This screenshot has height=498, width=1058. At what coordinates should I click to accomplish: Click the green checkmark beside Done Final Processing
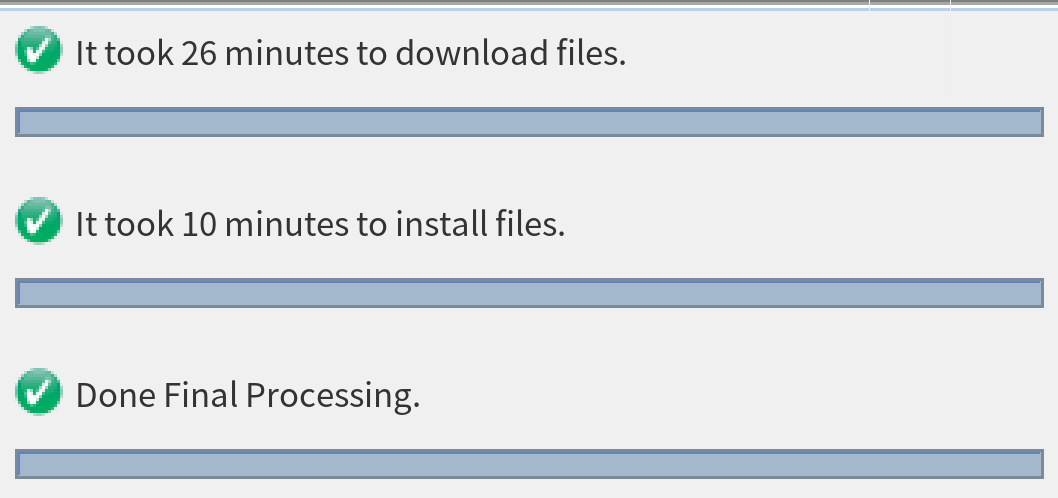pos(39,393)
